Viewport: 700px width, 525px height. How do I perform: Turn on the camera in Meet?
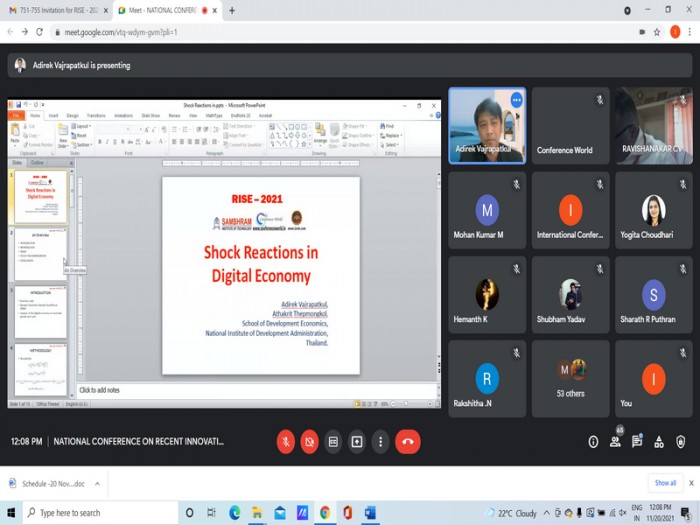point(309,441)
